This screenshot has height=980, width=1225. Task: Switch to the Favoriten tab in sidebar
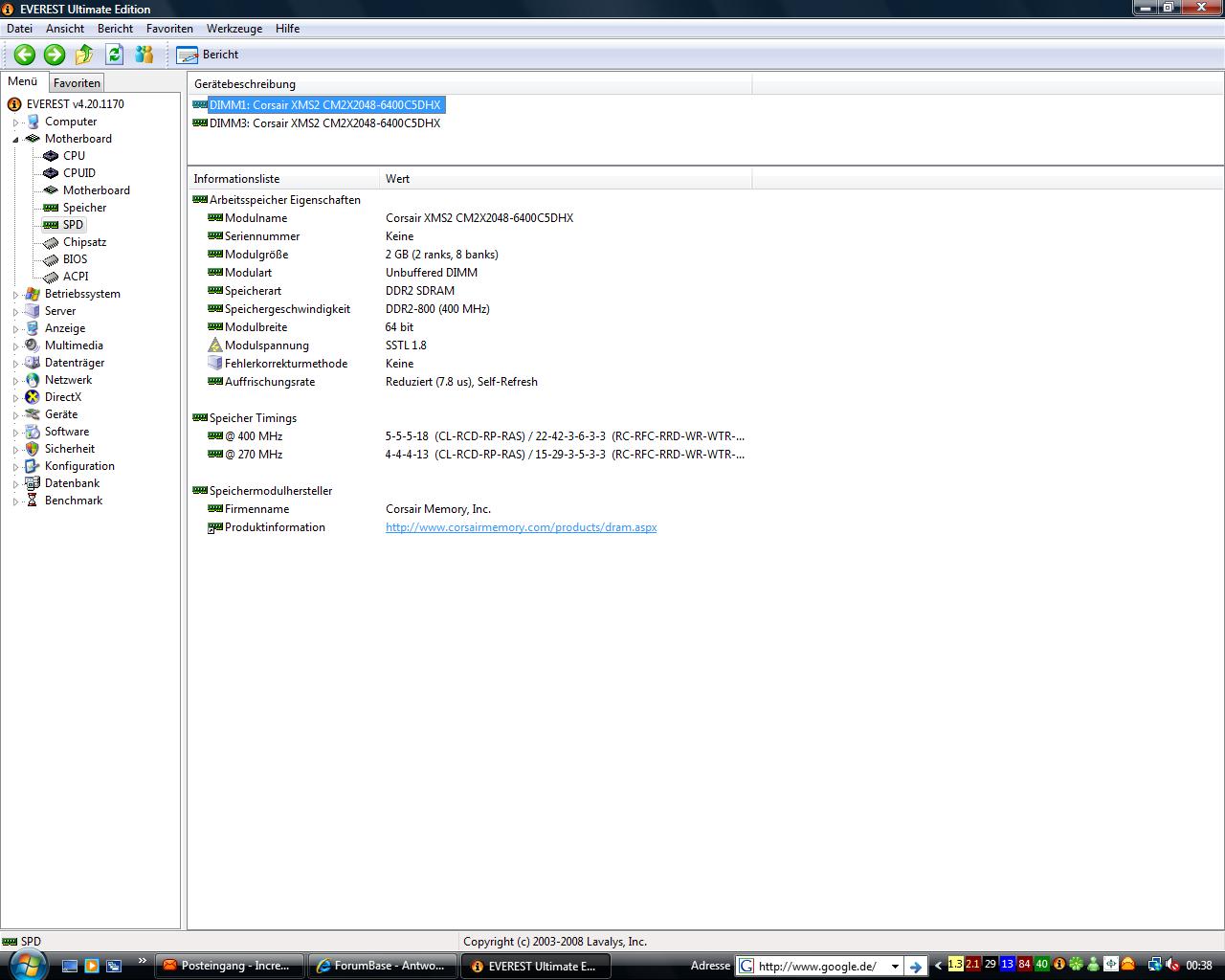click(x=77, y=83)
